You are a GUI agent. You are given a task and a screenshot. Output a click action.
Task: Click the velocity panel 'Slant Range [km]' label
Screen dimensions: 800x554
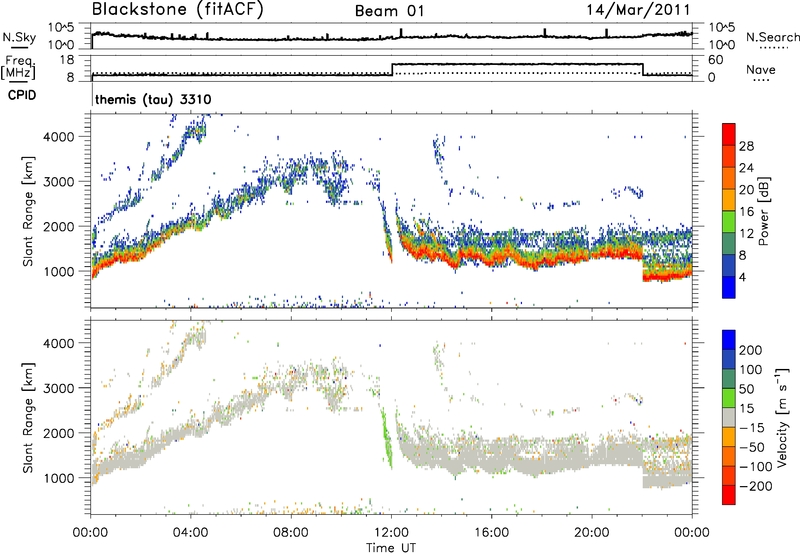[x=28, y=418]
